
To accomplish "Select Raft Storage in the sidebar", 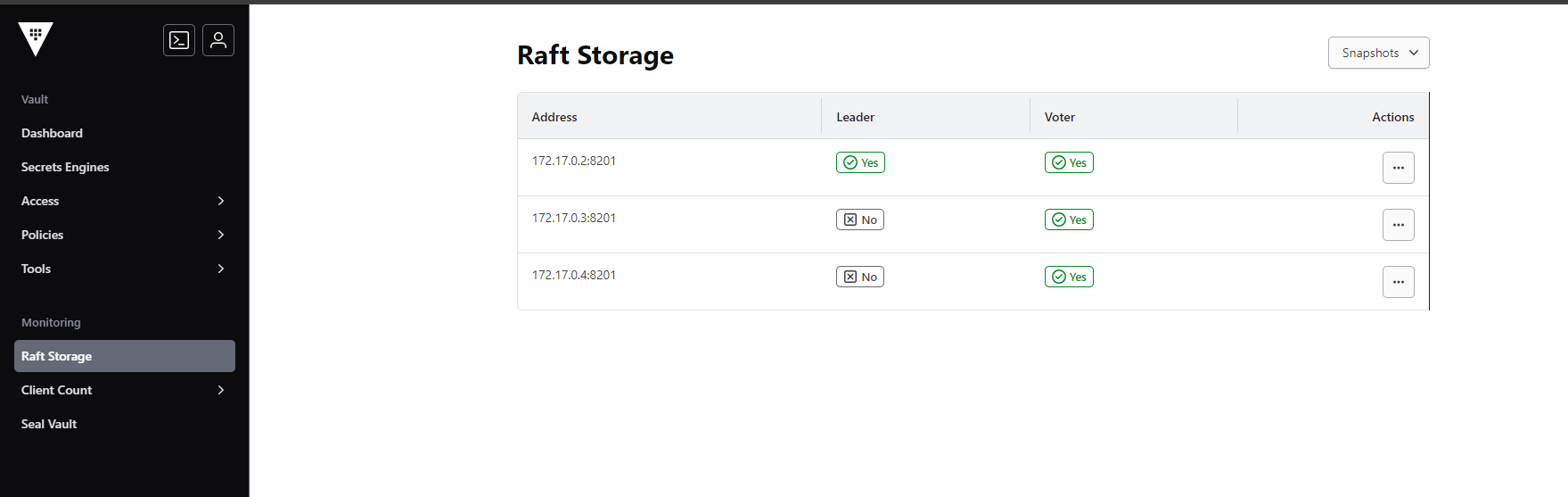I will 125,356.
